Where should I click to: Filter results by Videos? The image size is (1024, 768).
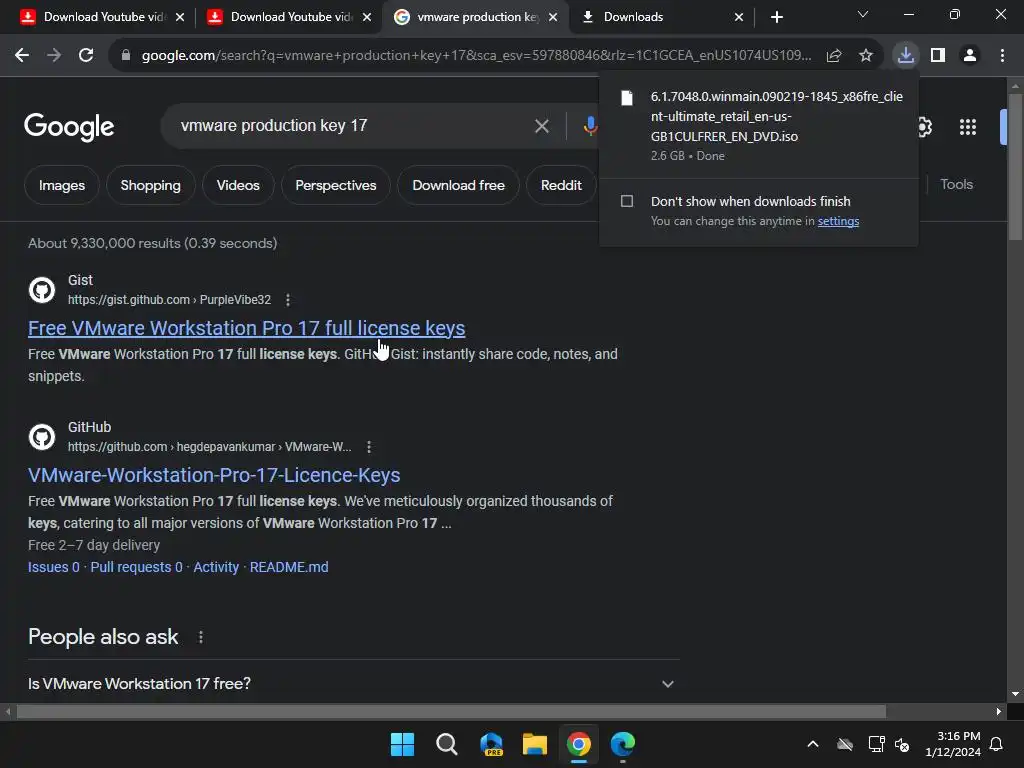click(x=238, y=185)
